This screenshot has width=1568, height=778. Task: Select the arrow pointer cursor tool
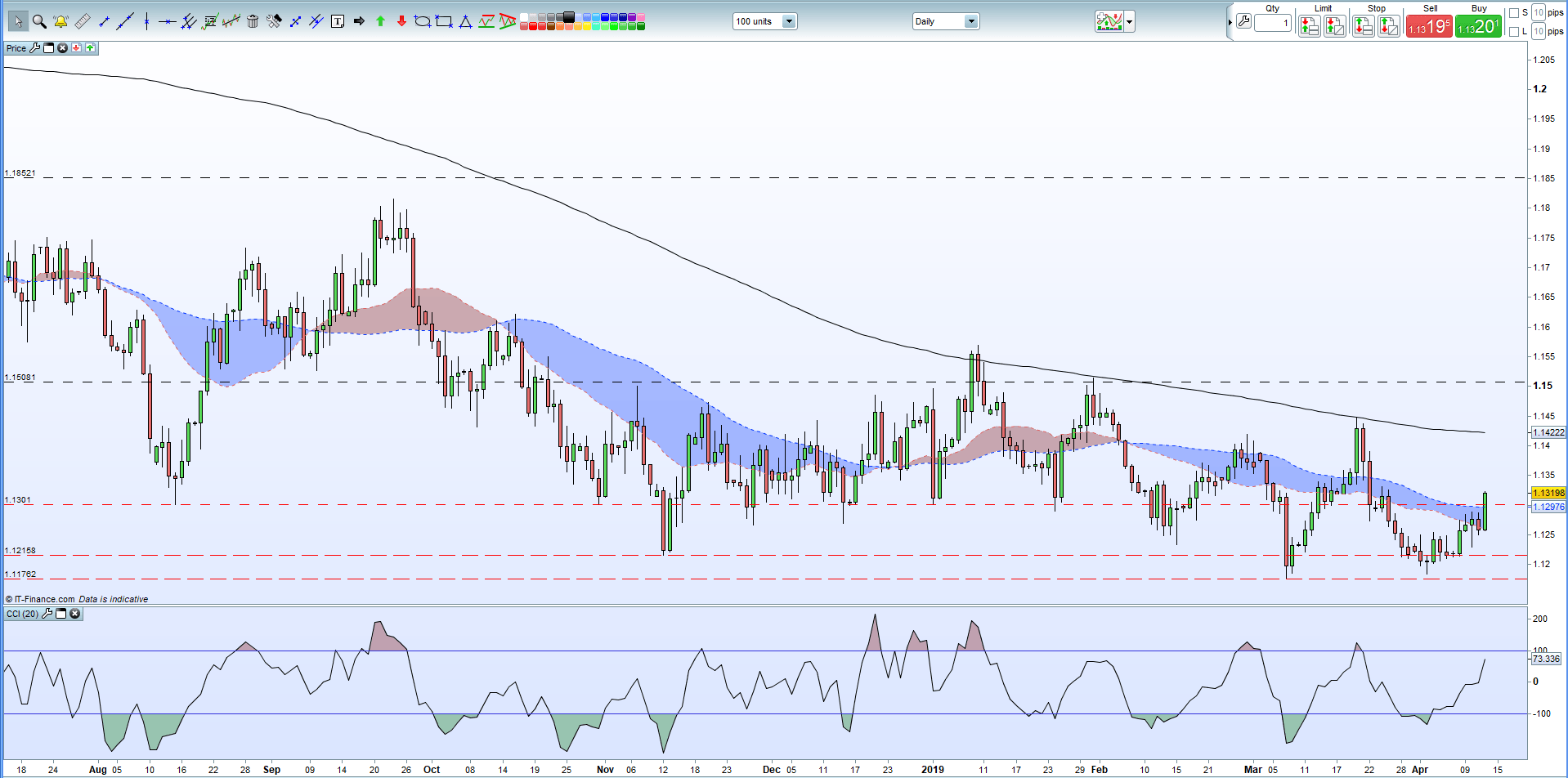18,21
